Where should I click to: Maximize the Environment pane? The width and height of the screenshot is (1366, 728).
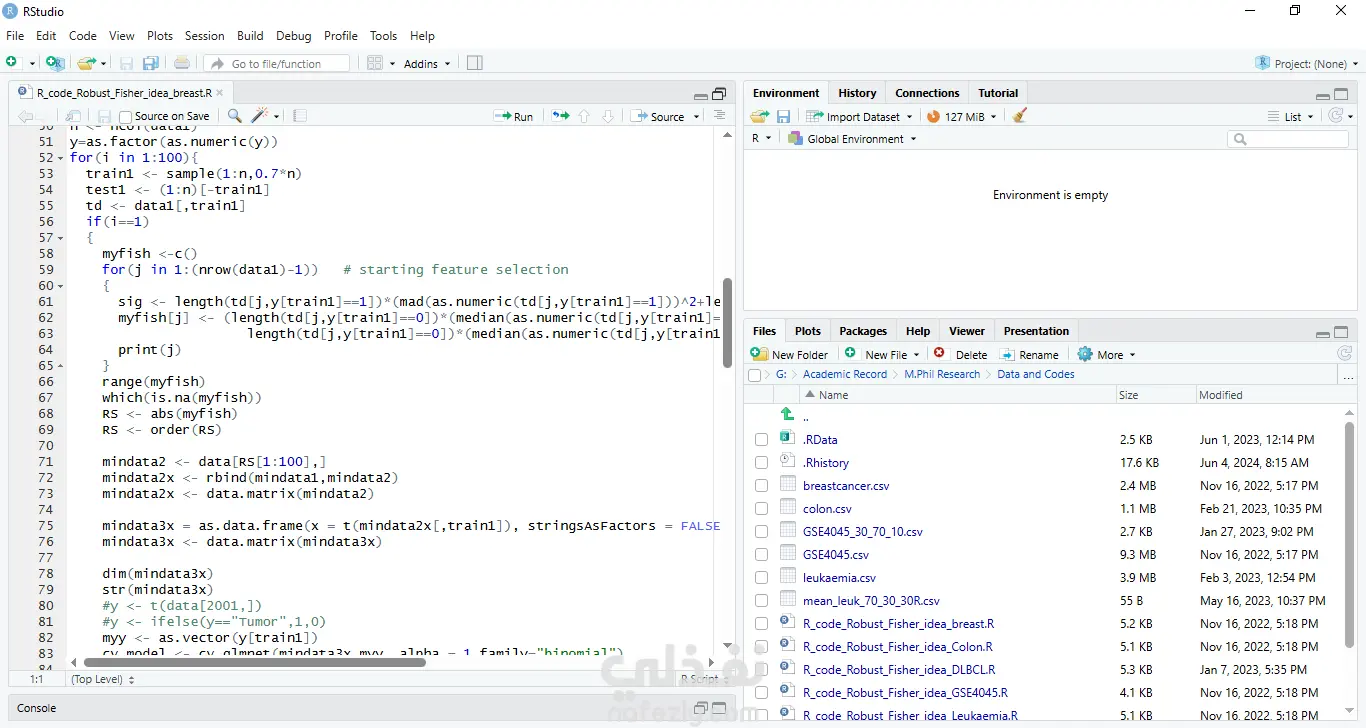(1341, 95)
